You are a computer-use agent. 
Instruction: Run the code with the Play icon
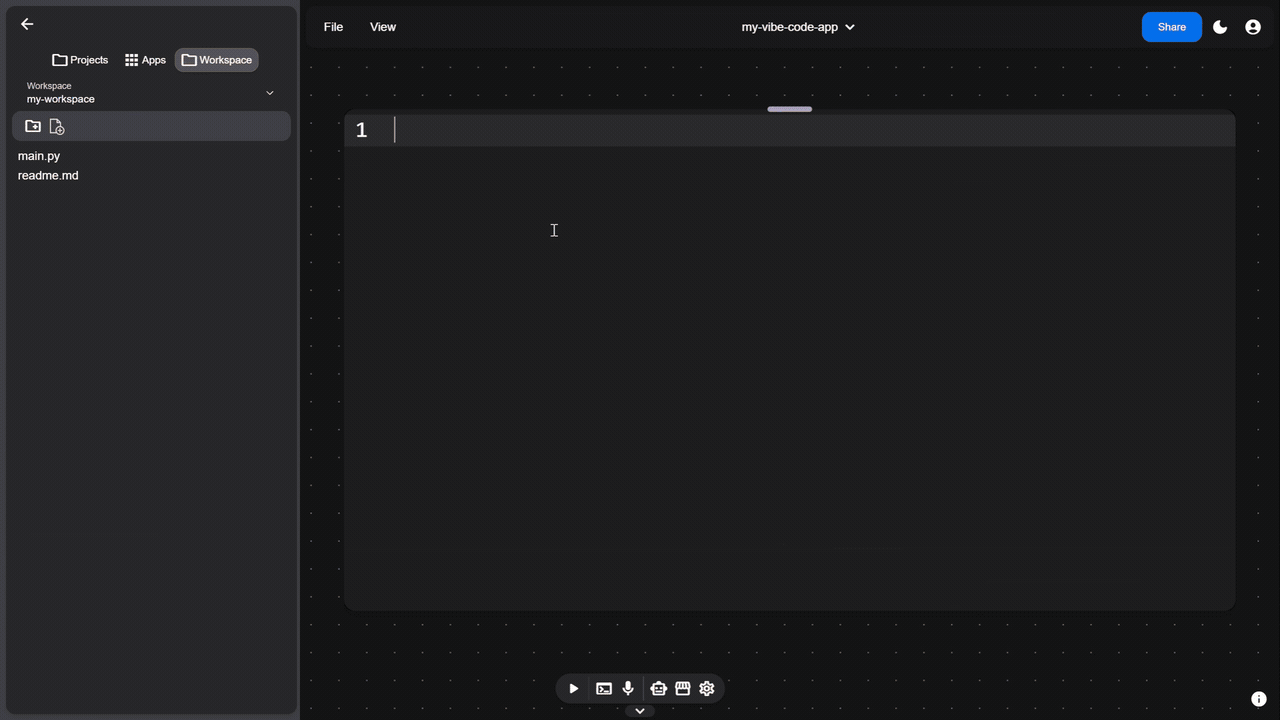tap(573, 688)
